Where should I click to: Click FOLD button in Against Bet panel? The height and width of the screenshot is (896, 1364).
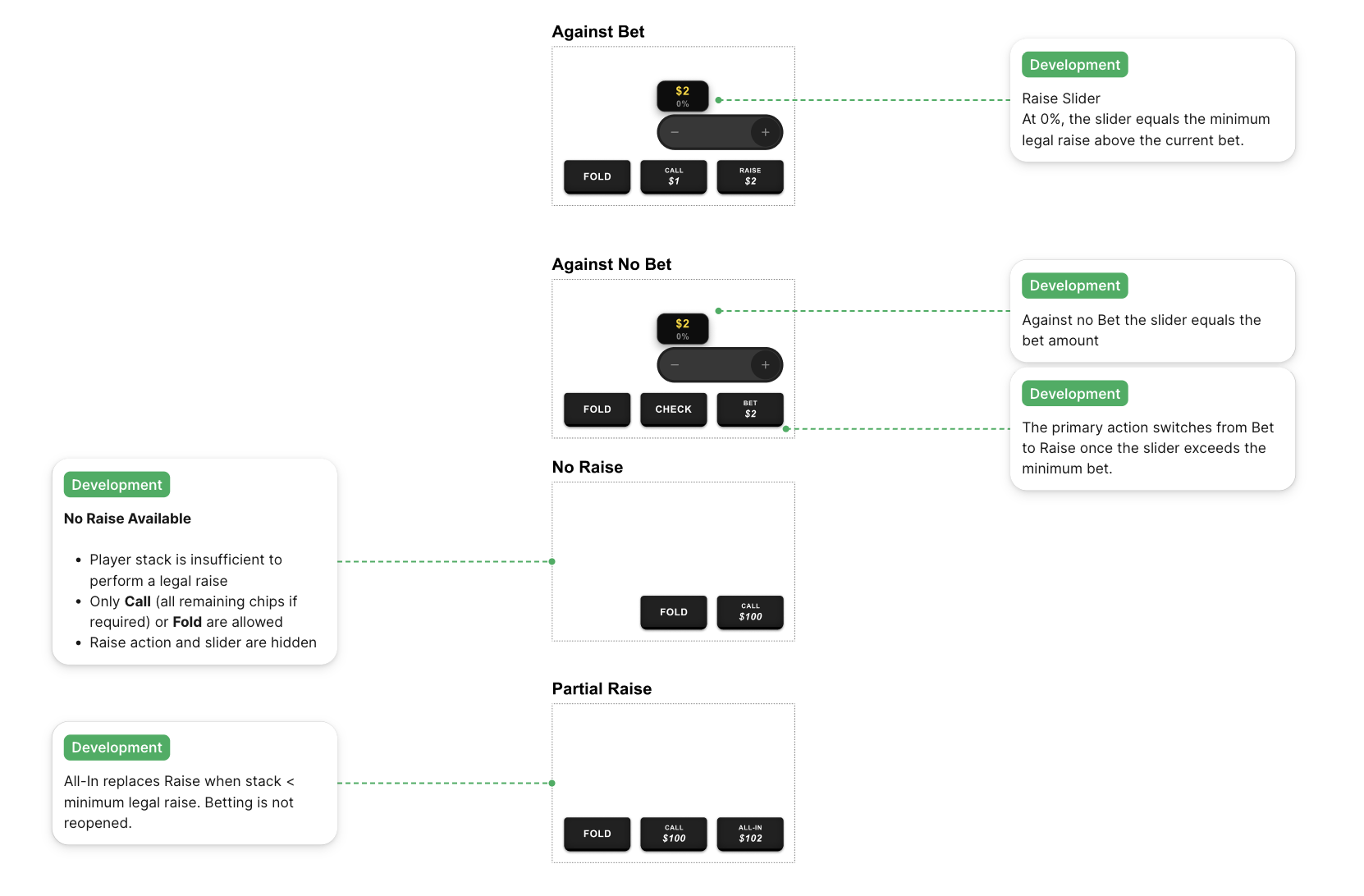pyautogui.click(x=597, y=176)
